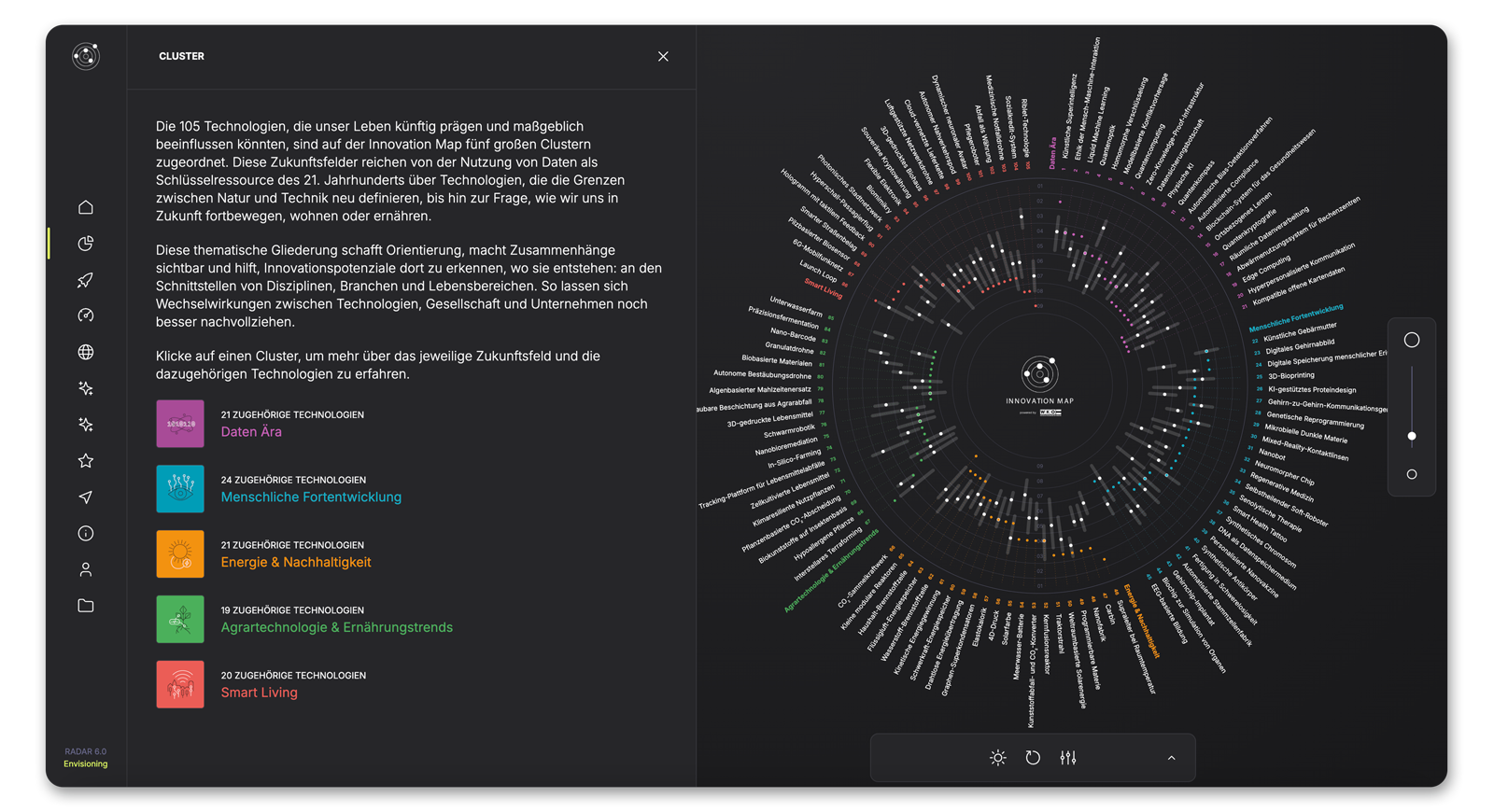Select 'Launch Loop' radar label
The width and height of the screenshot is (1494, 812).
click(818, 272)
